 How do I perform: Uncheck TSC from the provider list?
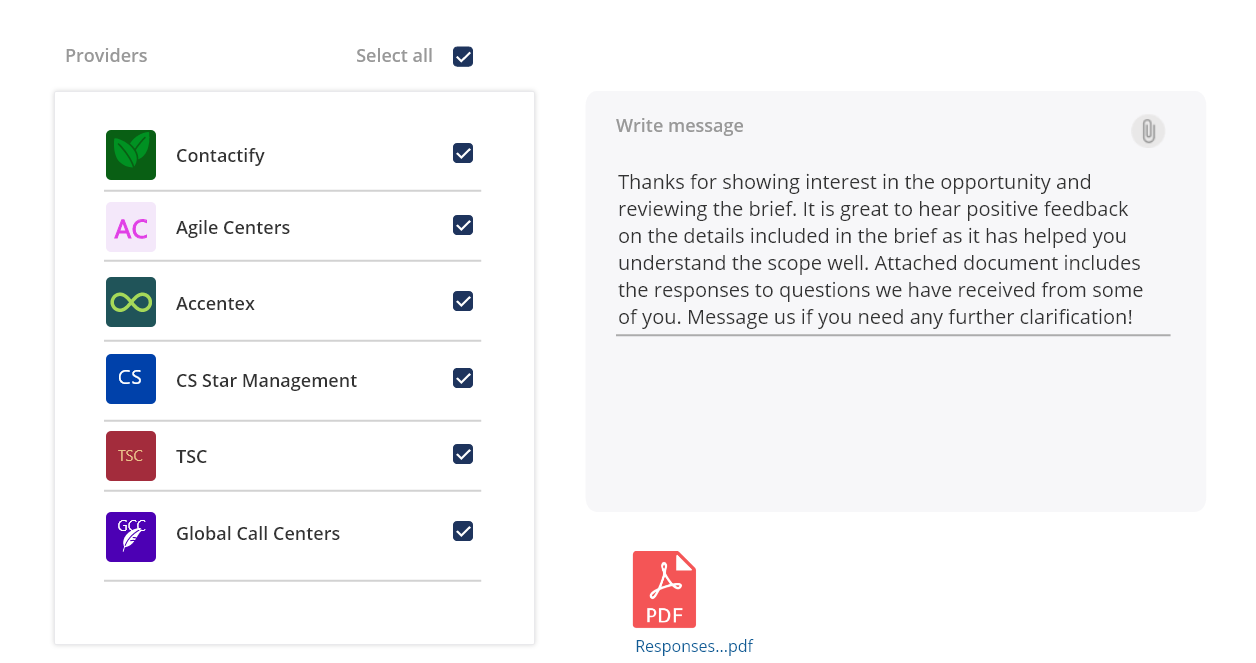462,453
